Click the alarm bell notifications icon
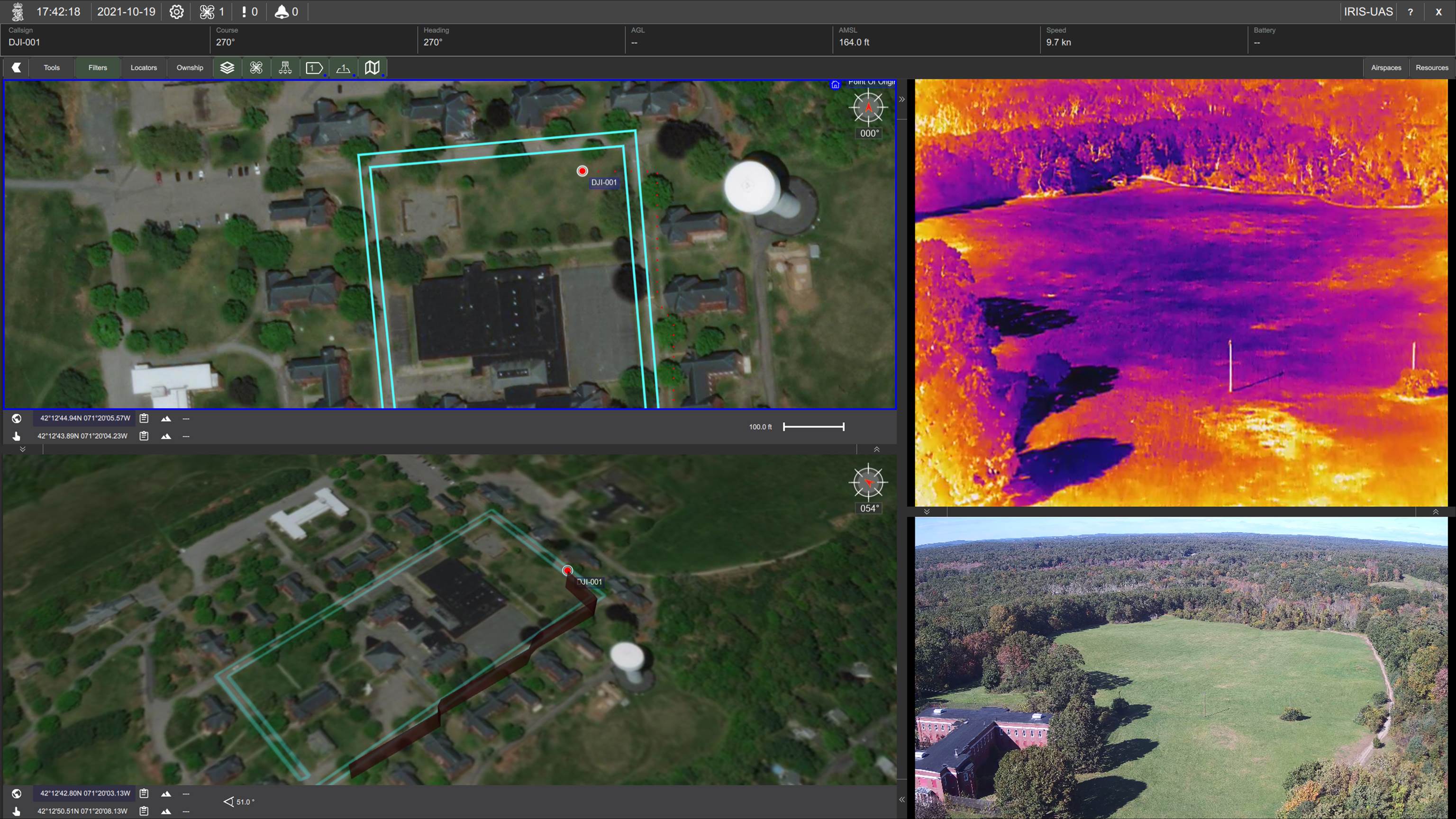The image size is (1456, 819). tap(281, 12)
